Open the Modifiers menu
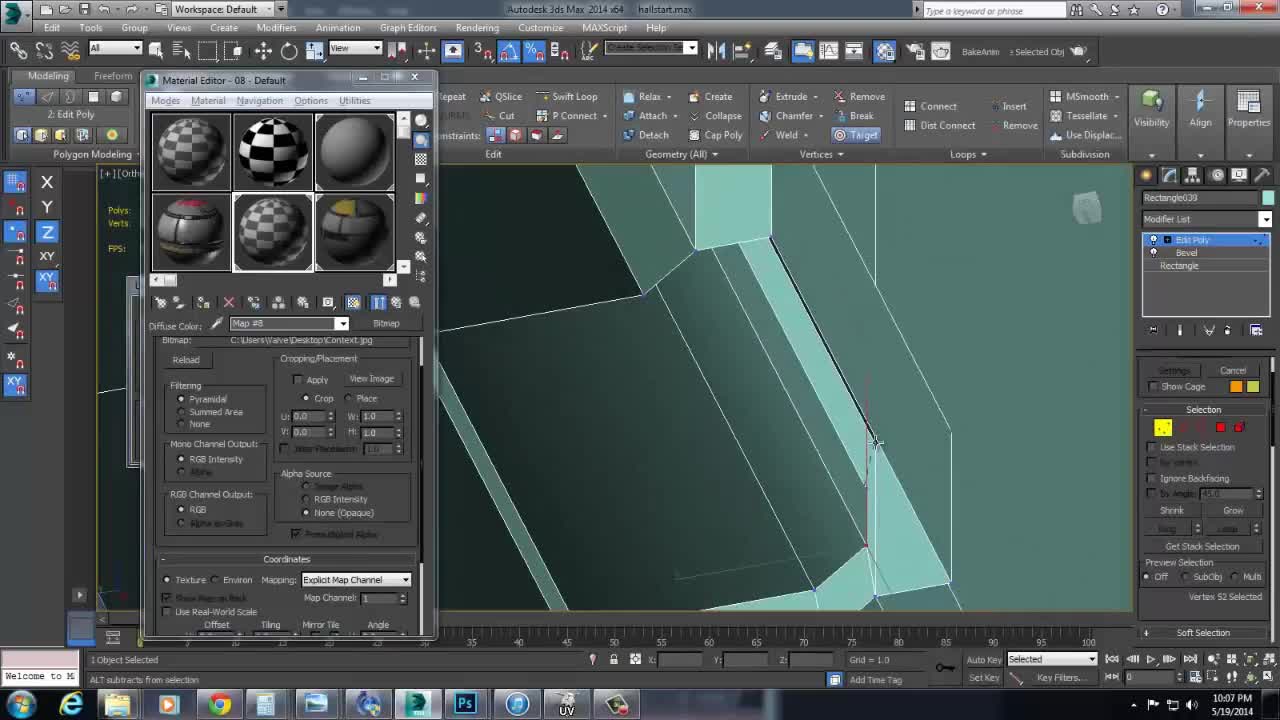 (276, 28)
